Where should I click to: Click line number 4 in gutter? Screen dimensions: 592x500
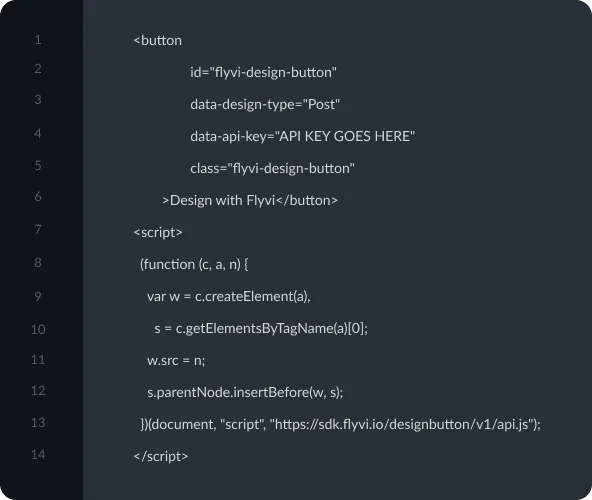(38, 133)
